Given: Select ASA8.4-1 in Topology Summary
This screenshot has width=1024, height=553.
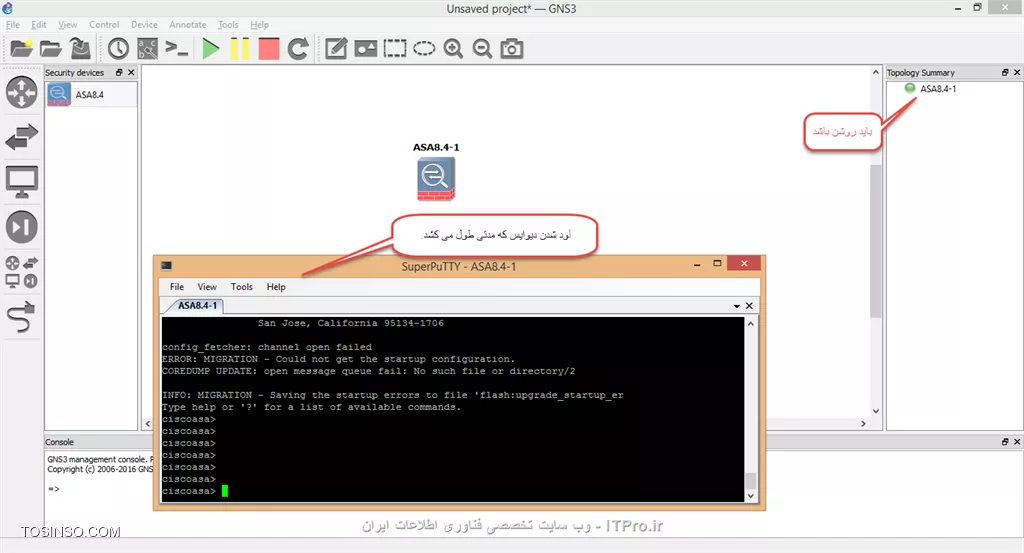Looking at the screenshot, I should pos(938,89).
